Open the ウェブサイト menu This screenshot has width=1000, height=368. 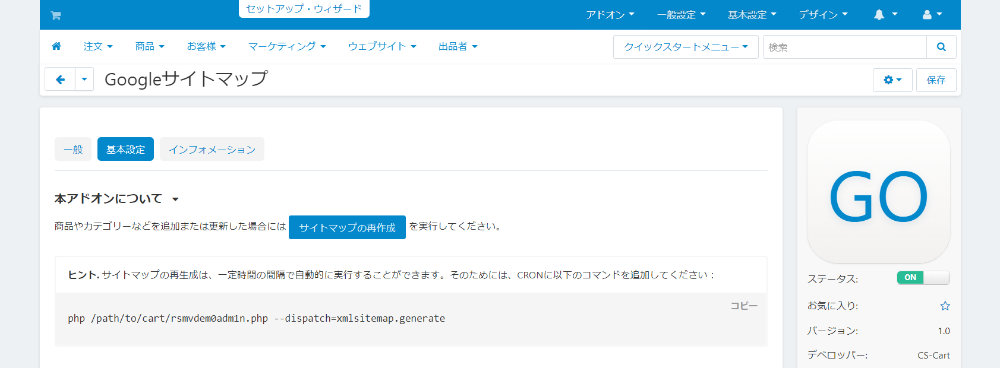pyautogui.click(x=382, y=47)
